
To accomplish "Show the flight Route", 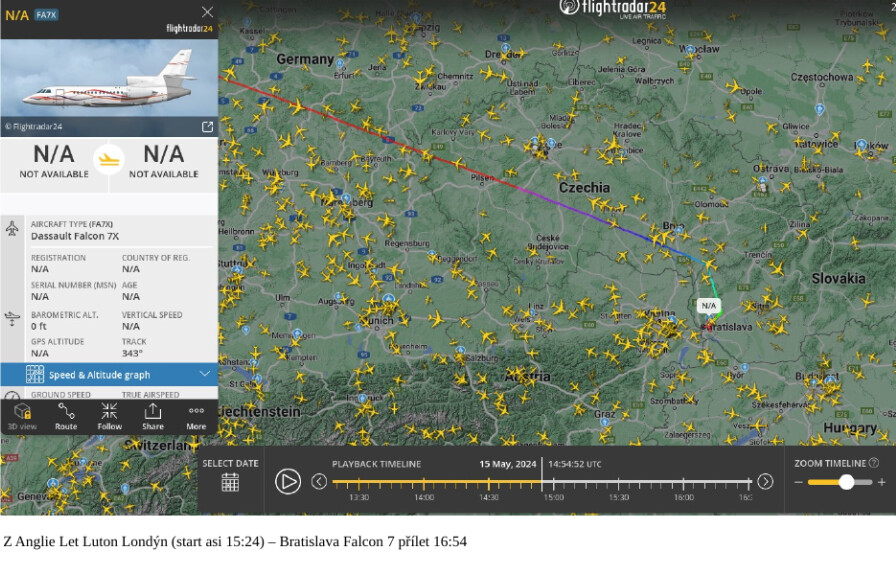I will [66, 416].
